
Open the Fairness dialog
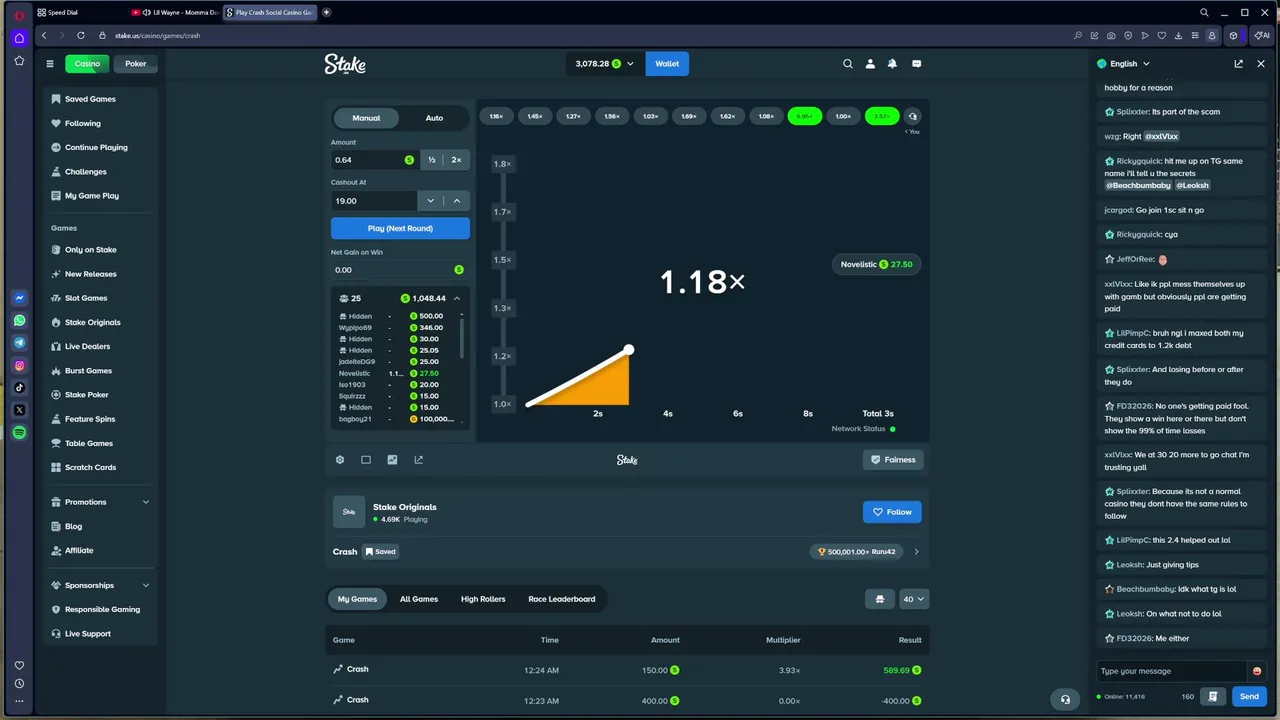pyautogui.click(x=892, y=460)
